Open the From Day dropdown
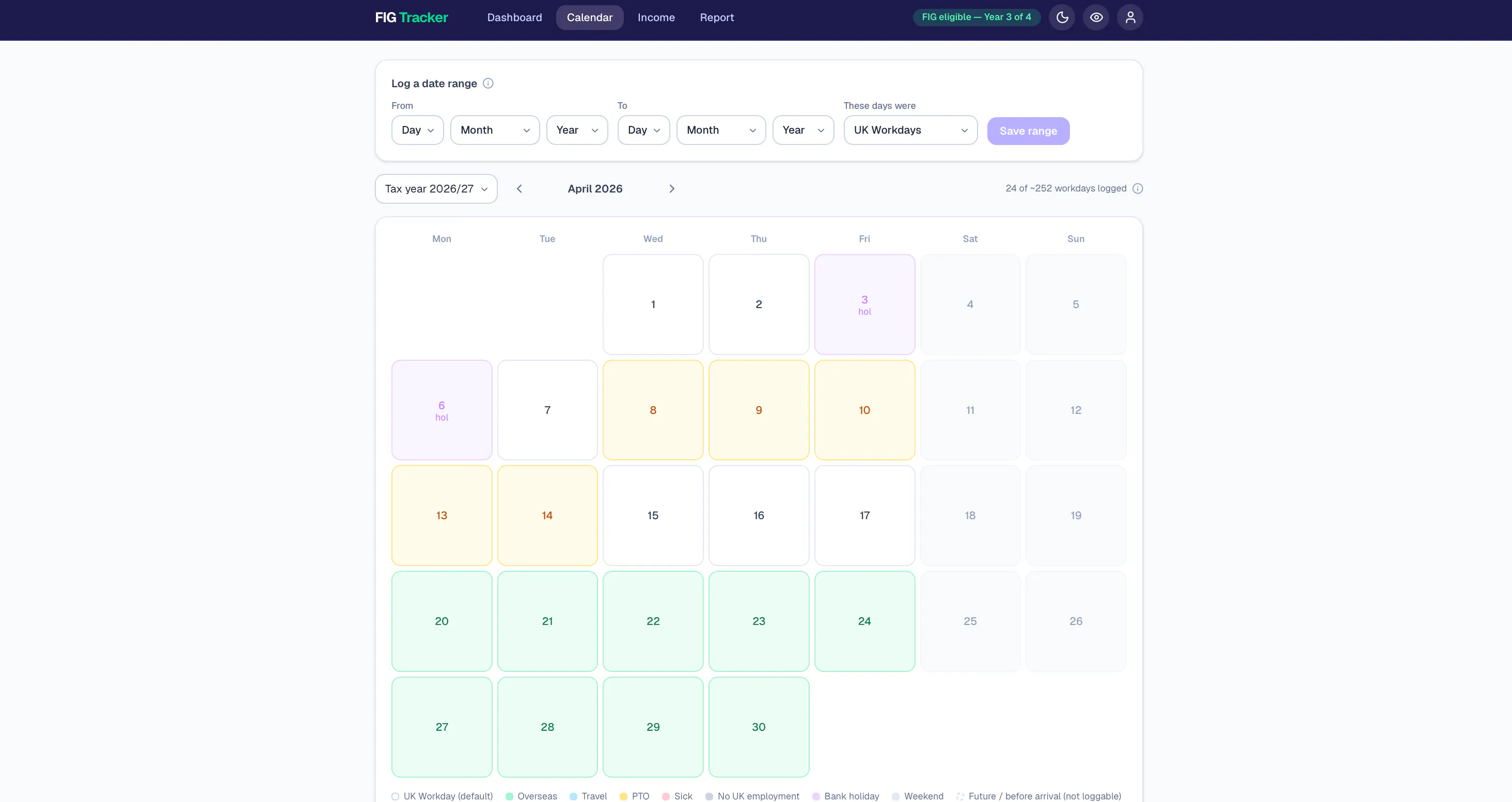 click(417, 130)
